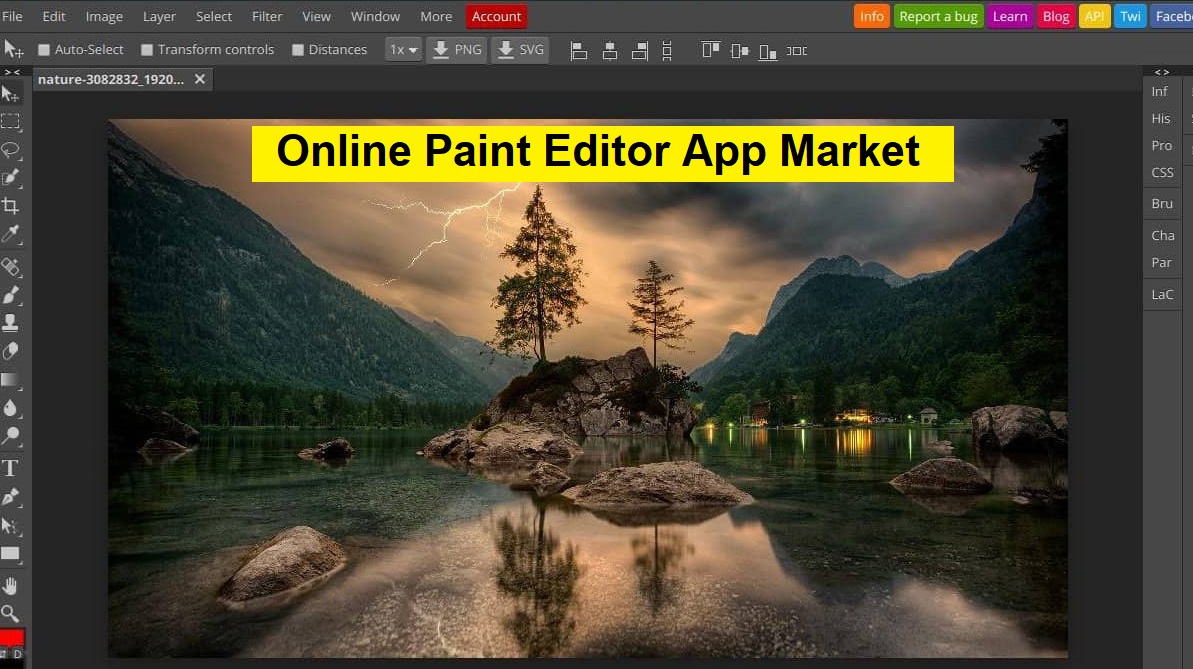Screen dimensions: 1193x669
Task: Enable the Auto-Select checkbox
Action: click(x=43, y=49)
